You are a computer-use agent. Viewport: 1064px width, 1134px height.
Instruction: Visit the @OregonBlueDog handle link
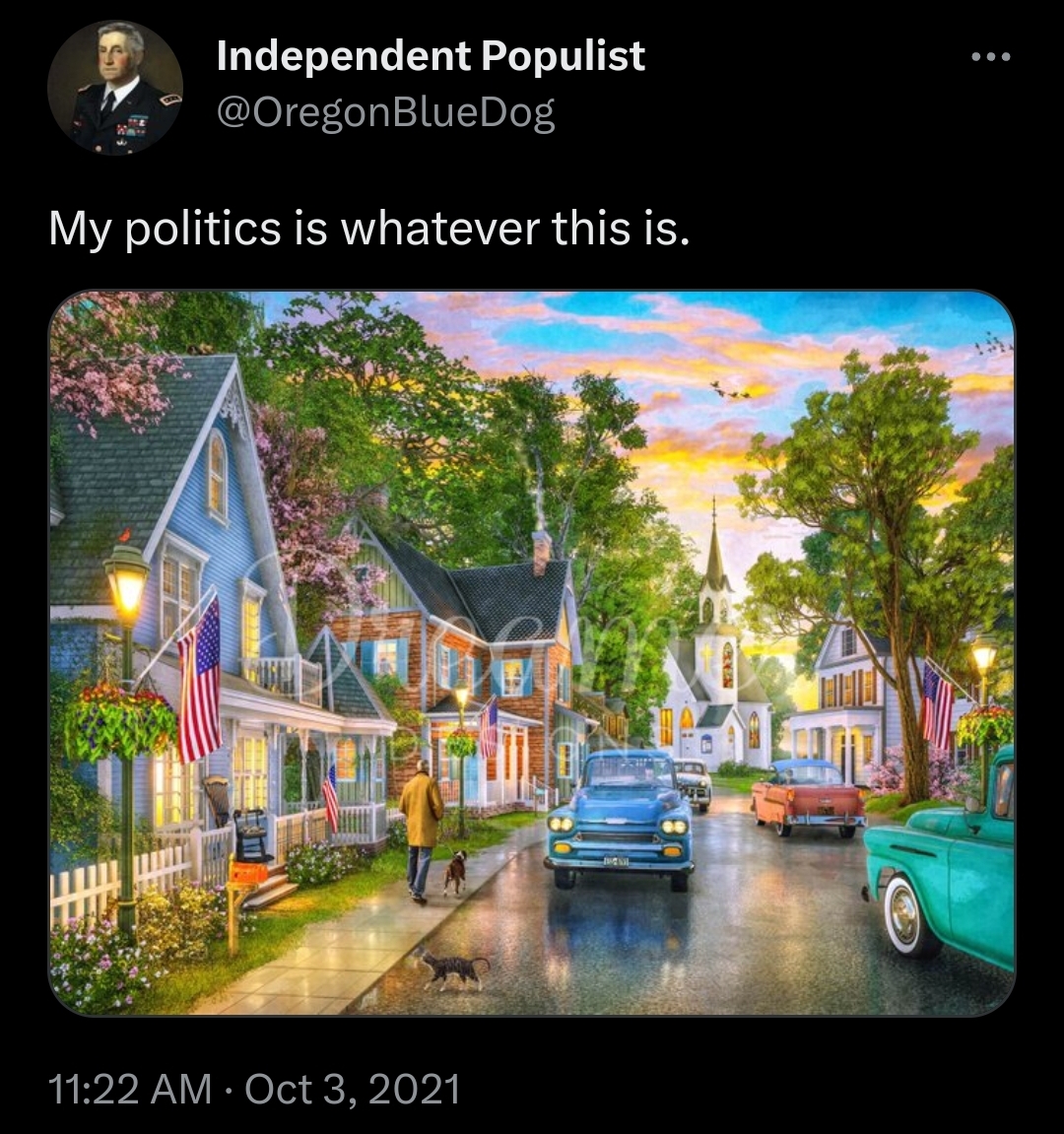pos(385,113)
